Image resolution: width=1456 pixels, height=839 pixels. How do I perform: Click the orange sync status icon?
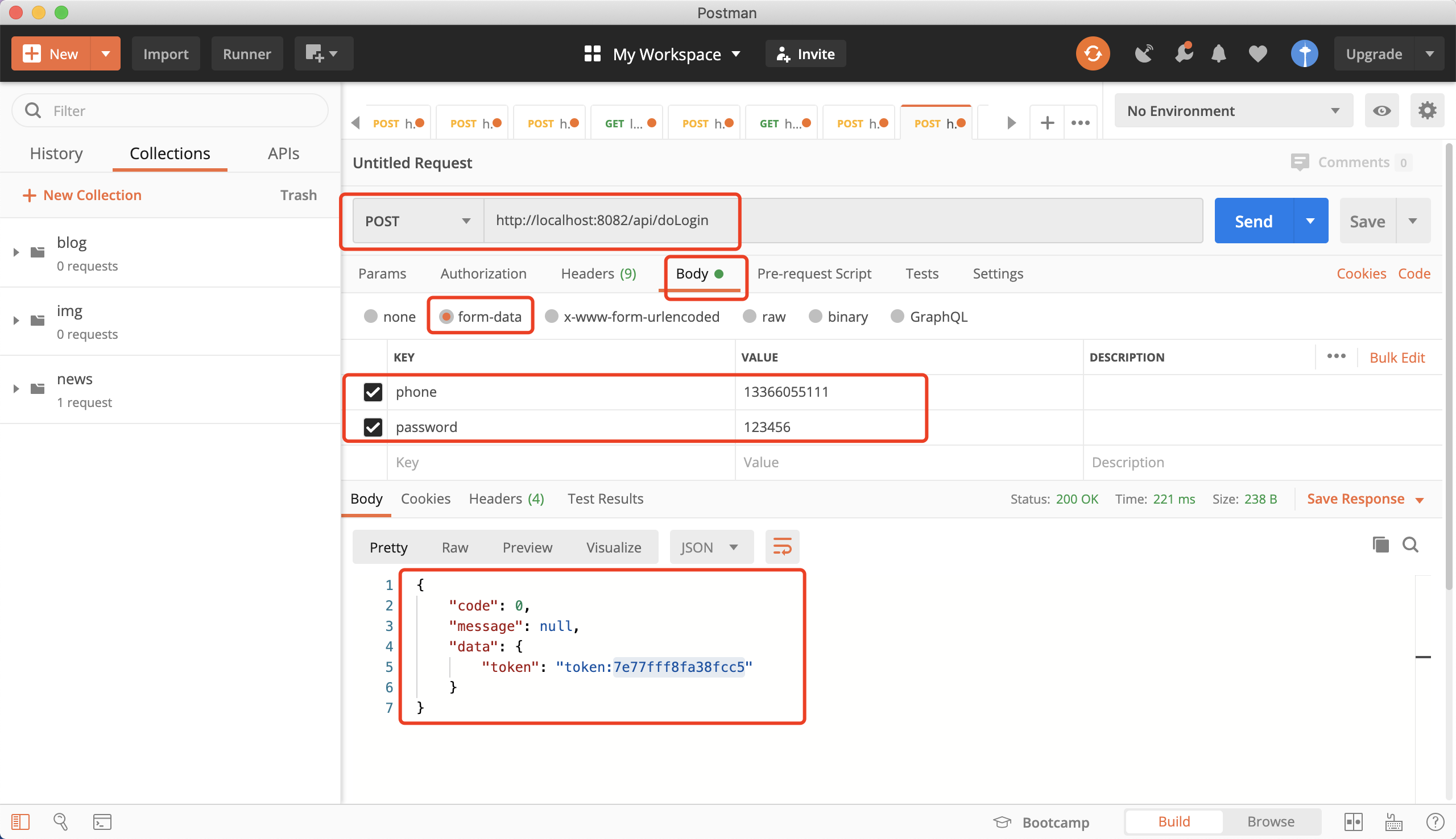pos(1093,53)
